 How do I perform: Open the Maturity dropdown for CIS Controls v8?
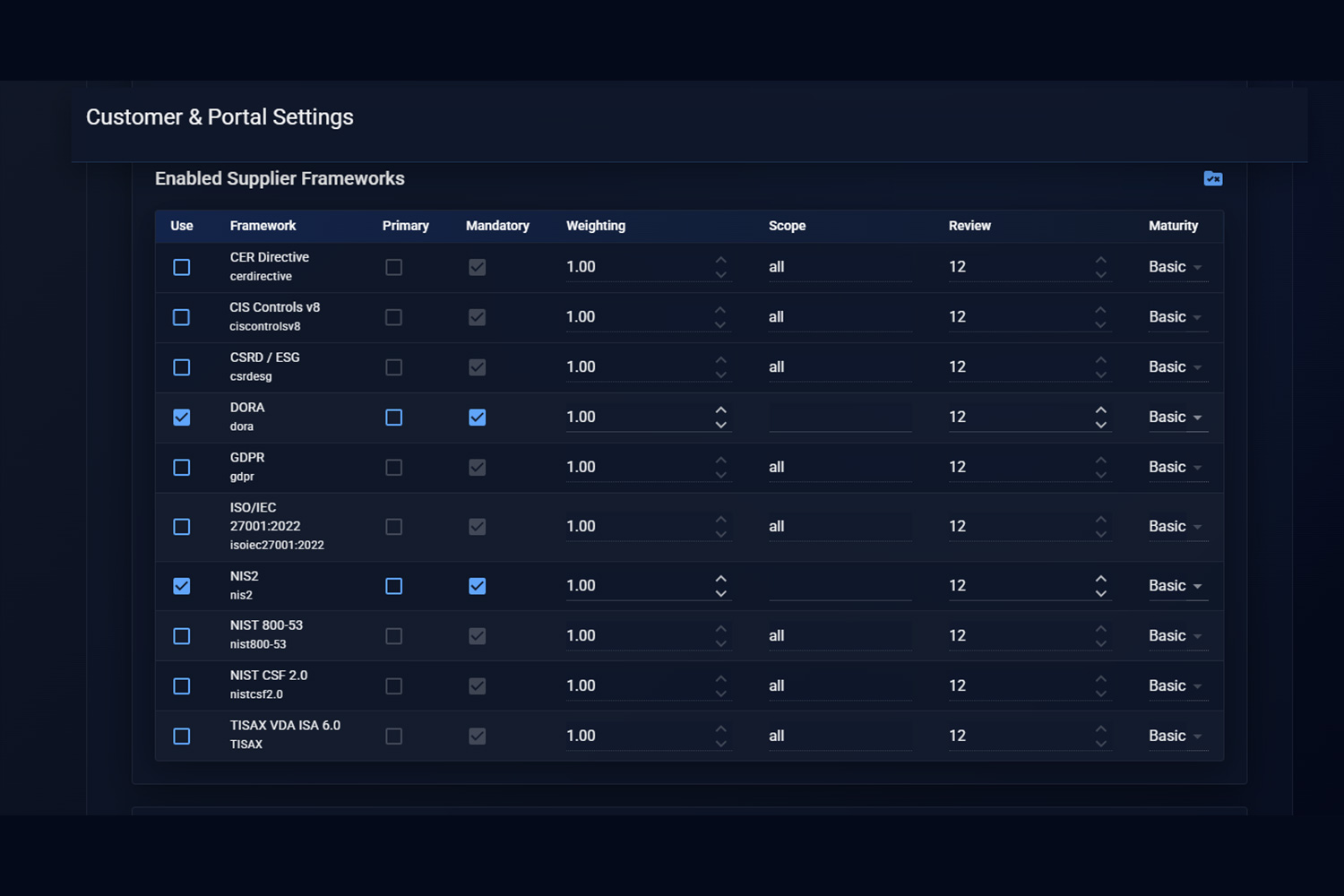tap(1178, 317)
